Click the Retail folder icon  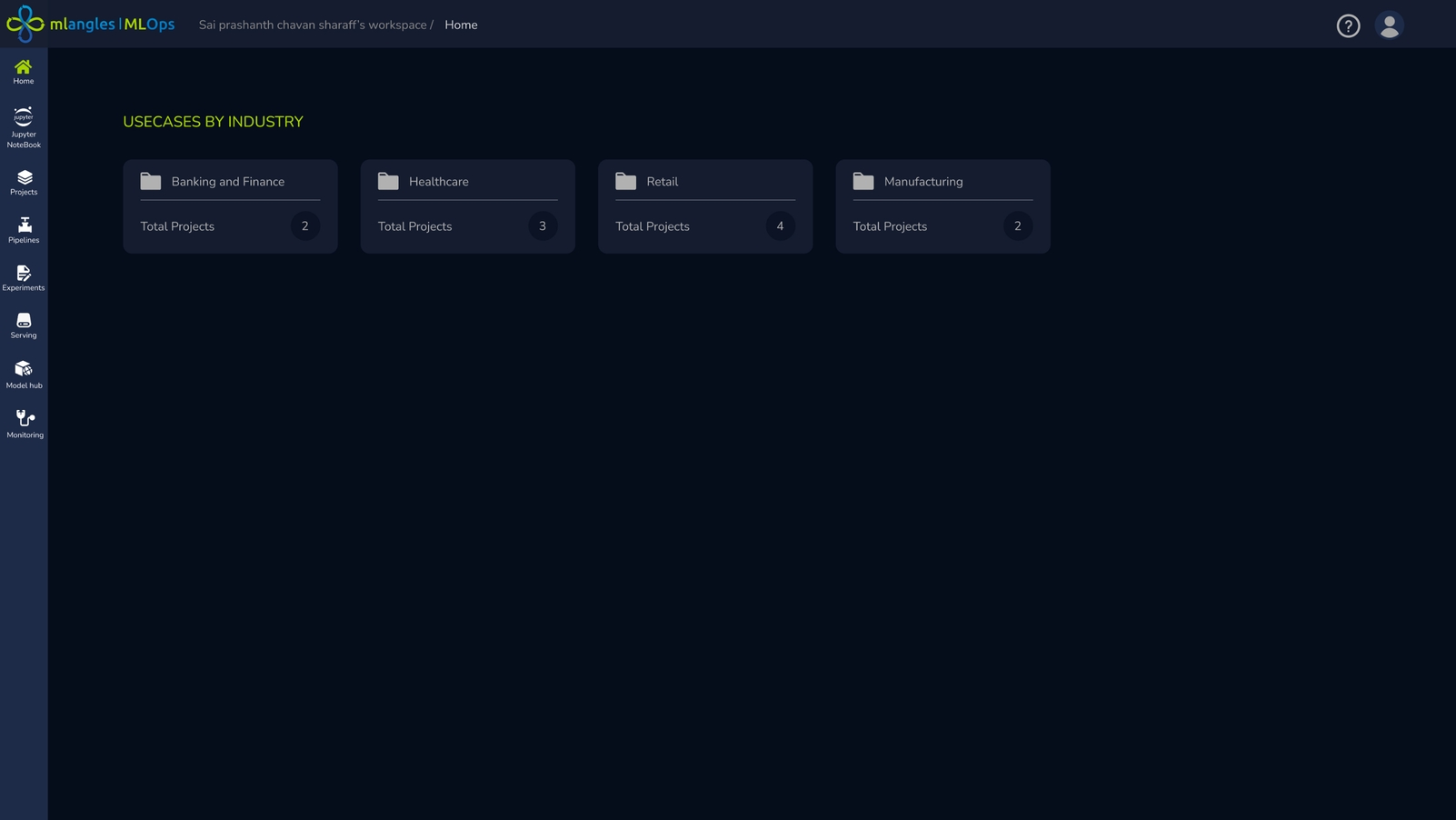pos(626,181)
